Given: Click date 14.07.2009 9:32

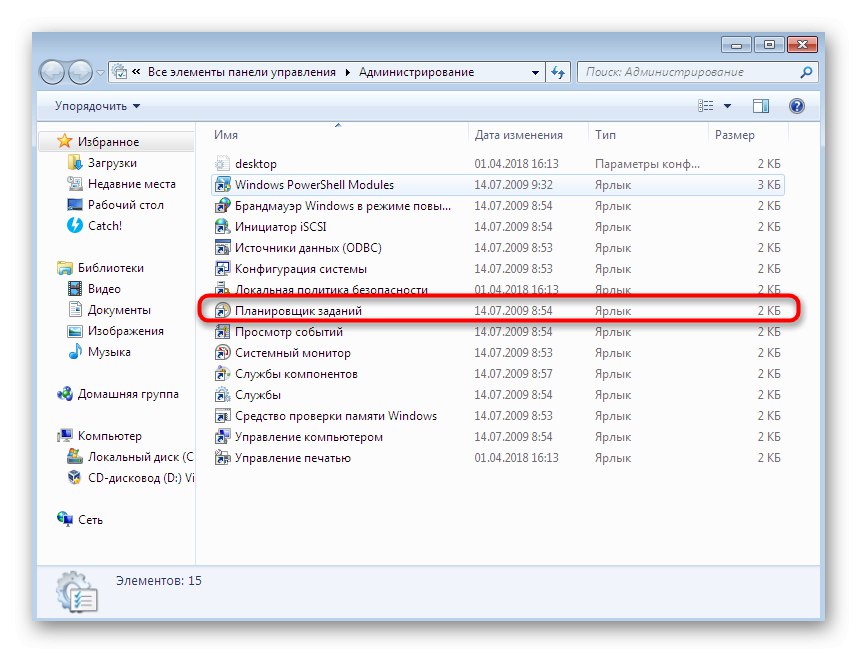Looking at the screenshot, I should tap(513, 185).
